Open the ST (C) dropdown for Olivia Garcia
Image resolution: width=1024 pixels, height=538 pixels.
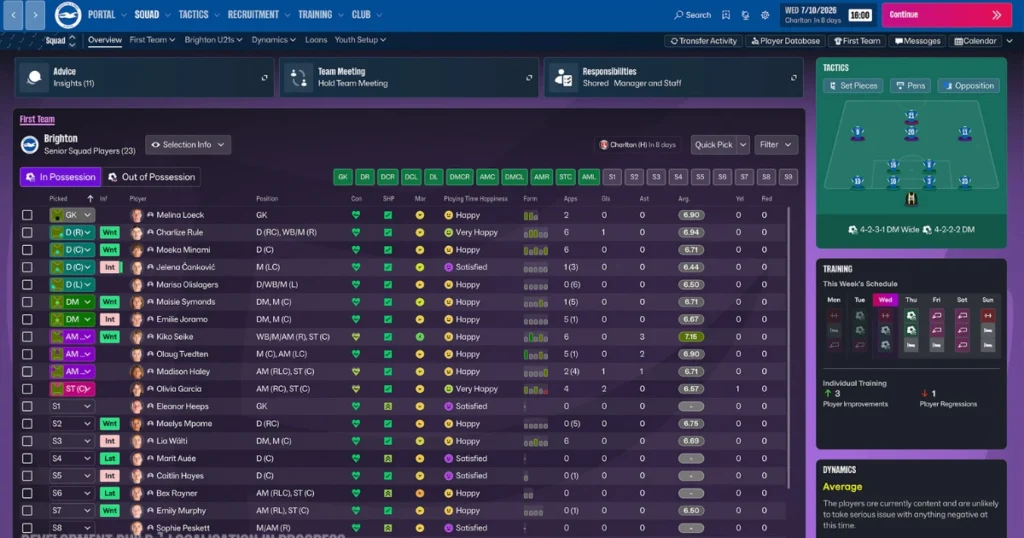72,389
